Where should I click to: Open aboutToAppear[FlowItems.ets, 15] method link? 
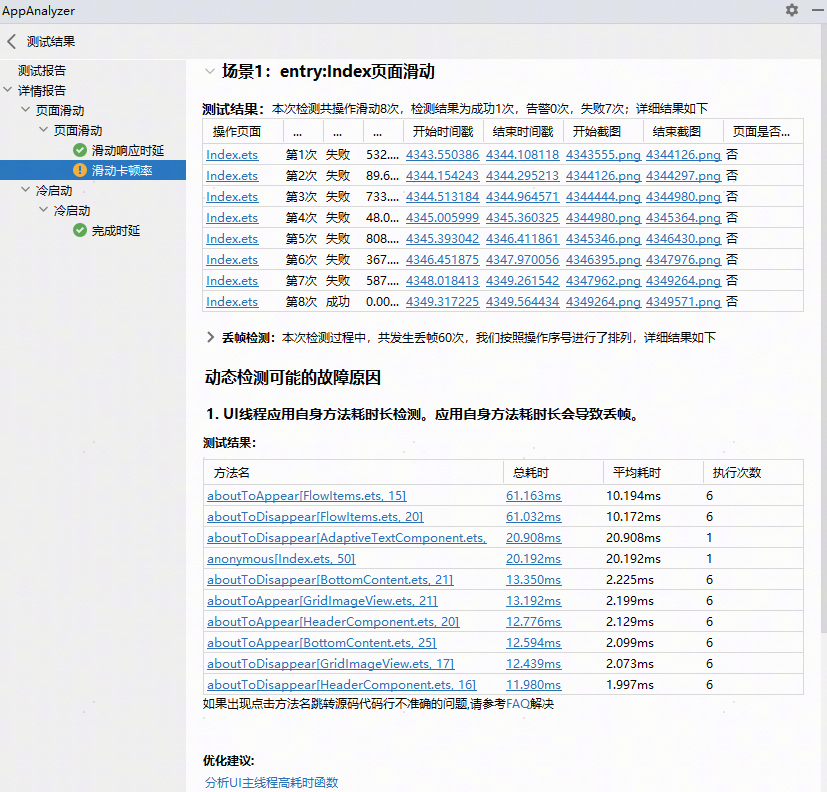[307, 496]
